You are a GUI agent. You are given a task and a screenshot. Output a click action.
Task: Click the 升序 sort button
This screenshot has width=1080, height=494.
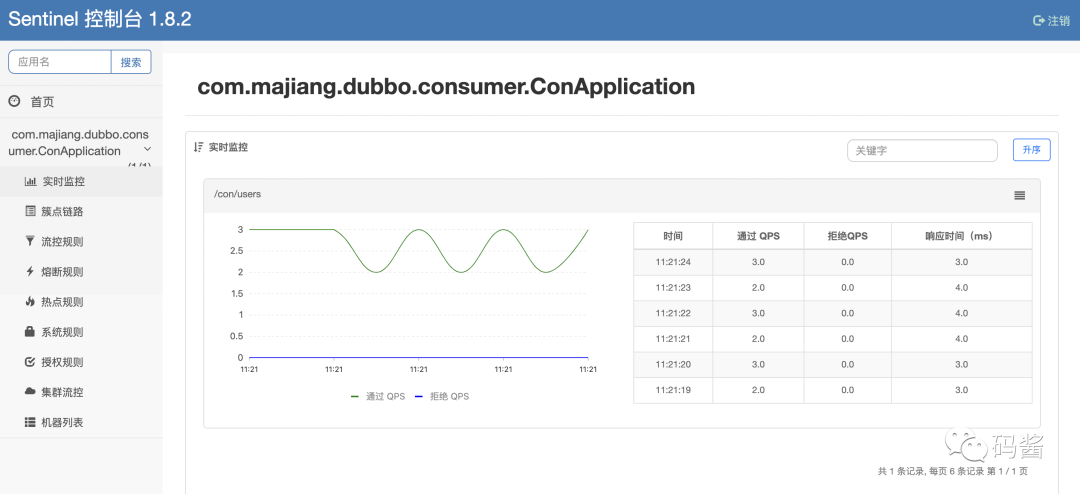click(x=1031, y=150)
